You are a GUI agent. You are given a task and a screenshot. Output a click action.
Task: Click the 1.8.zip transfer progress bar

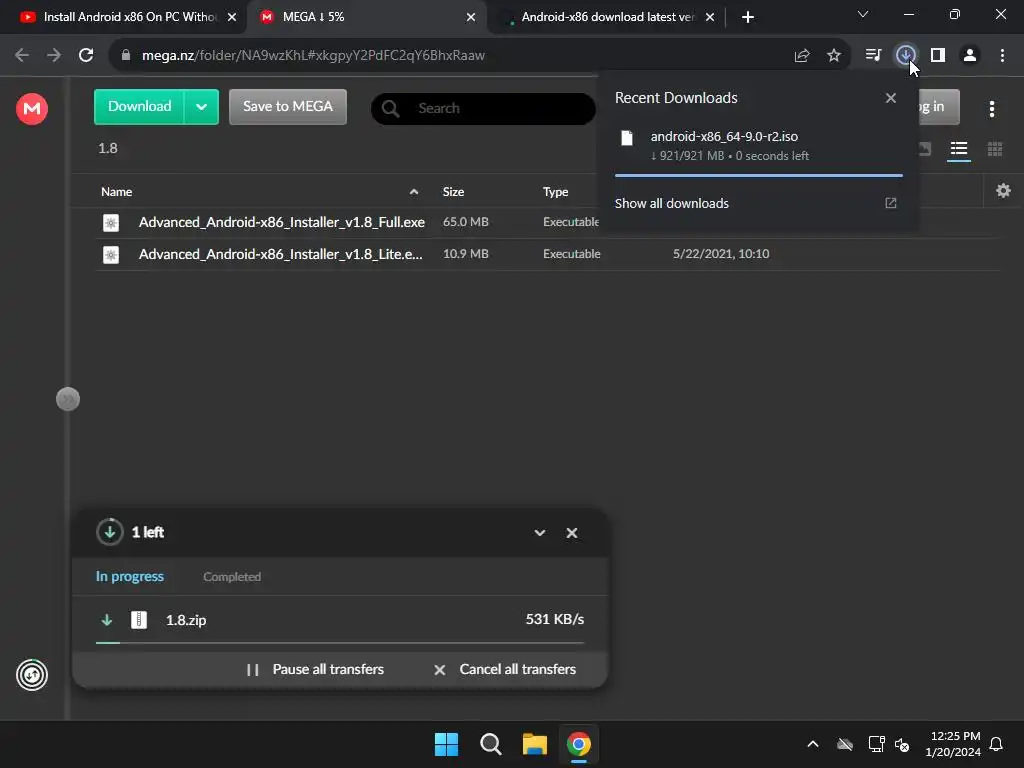pos(340,643)
